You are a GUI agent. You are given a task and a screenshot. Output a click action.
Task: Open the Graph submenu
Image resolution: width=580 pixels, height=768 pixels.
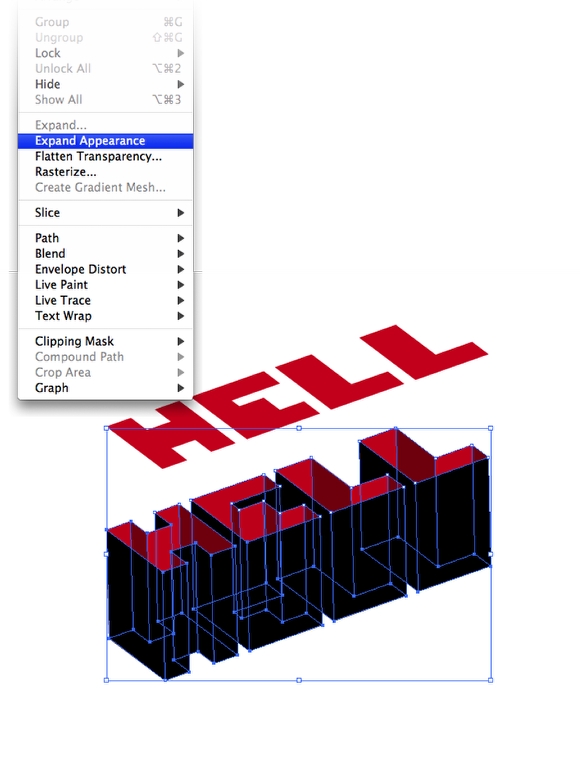(105, 388)
